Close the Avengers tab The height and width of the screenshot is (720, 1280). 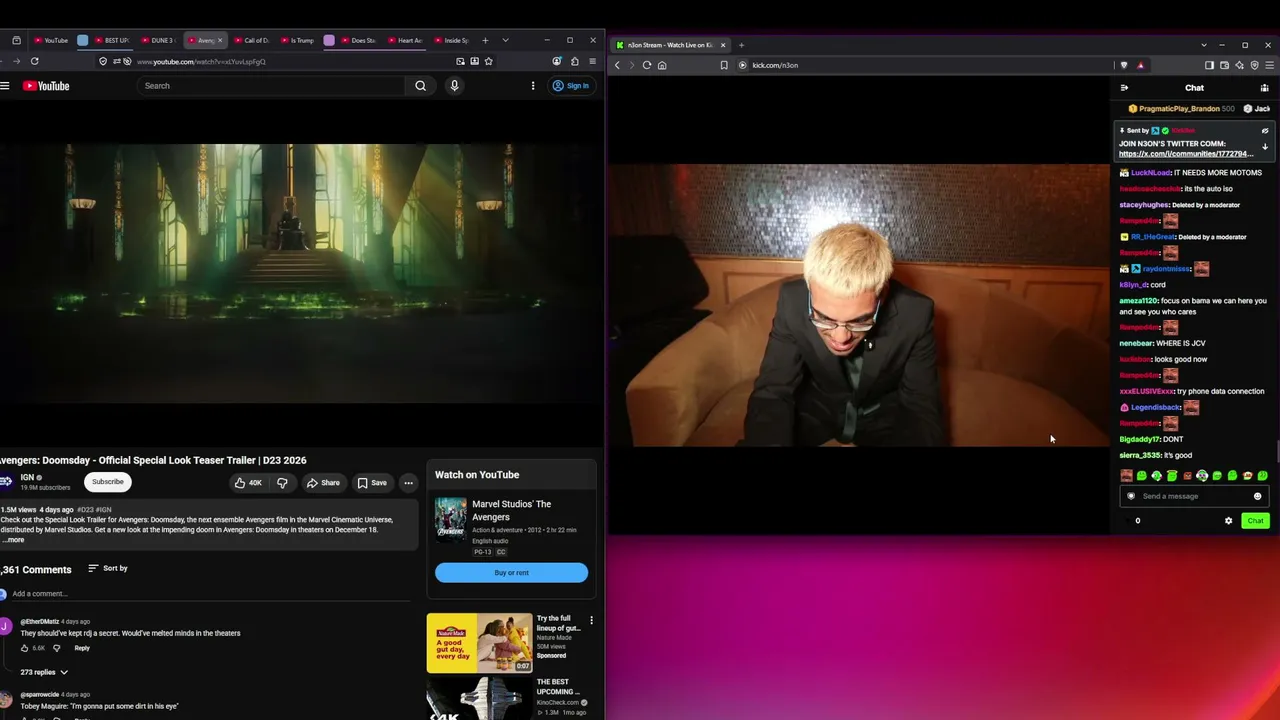click(x=220, y=40)
